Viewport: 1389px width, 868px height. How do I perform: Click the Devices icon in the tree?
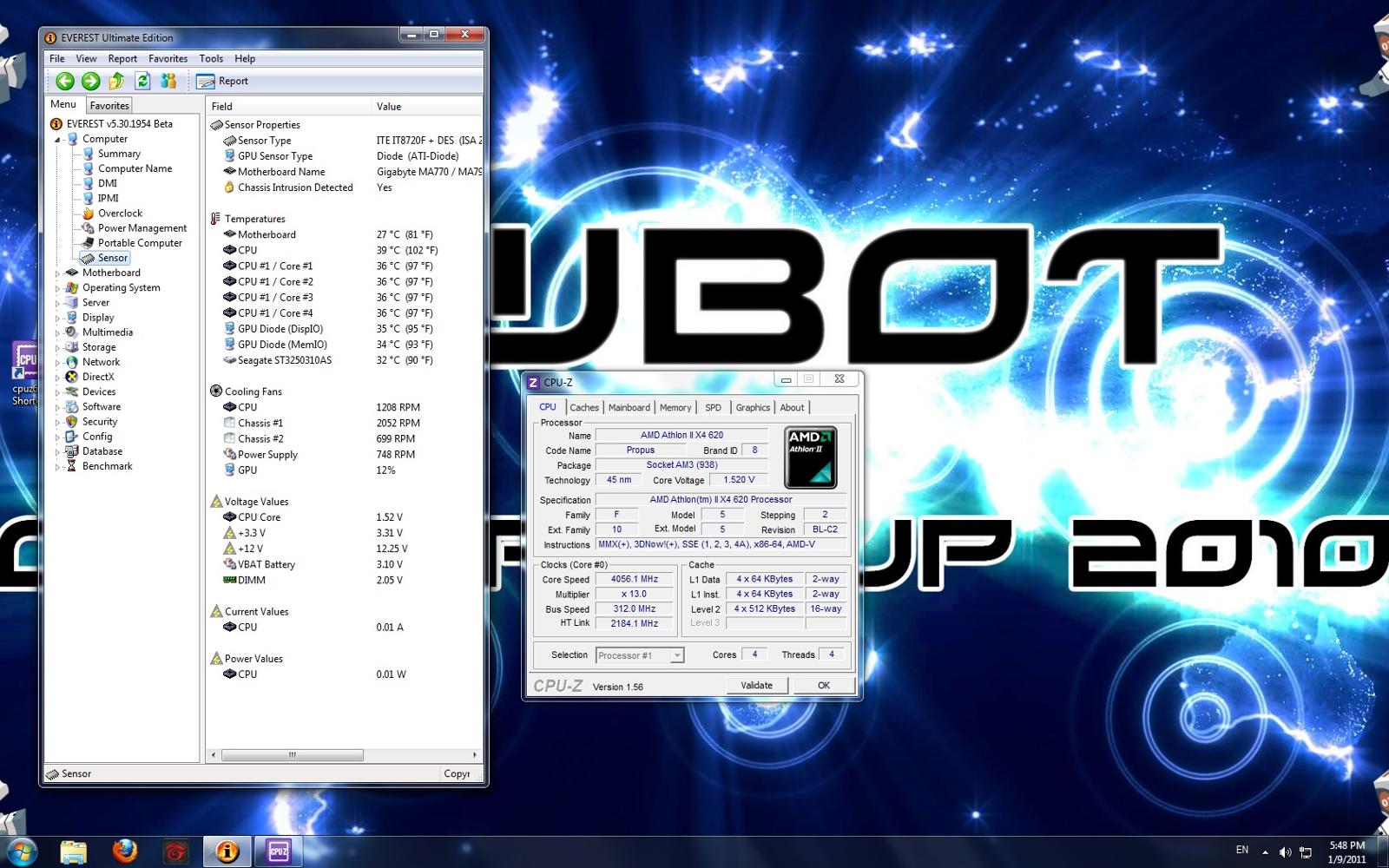click(72, 391)
